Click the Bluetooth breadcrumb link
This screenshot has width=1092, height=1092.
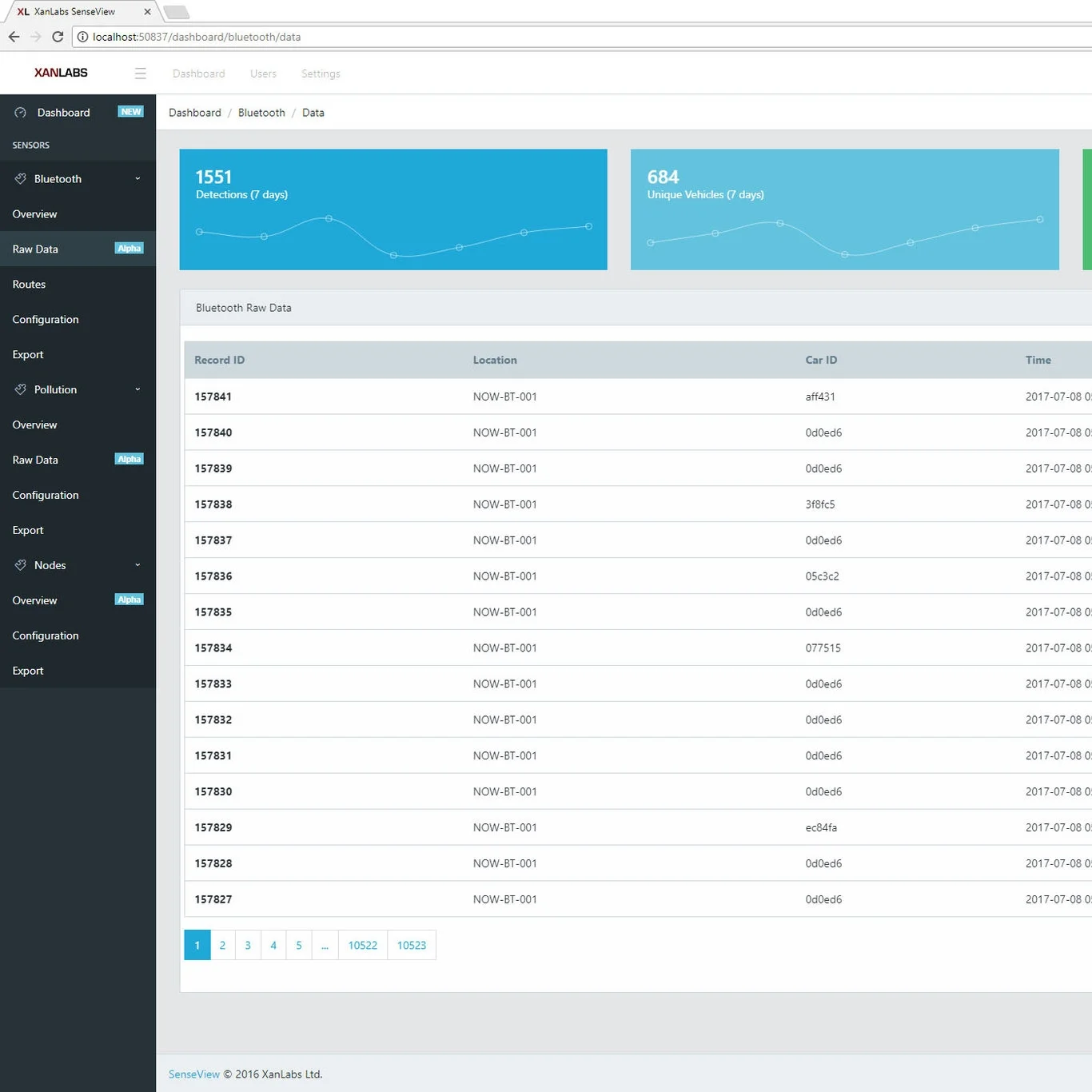pyautogui.click(x=261, y=113)
